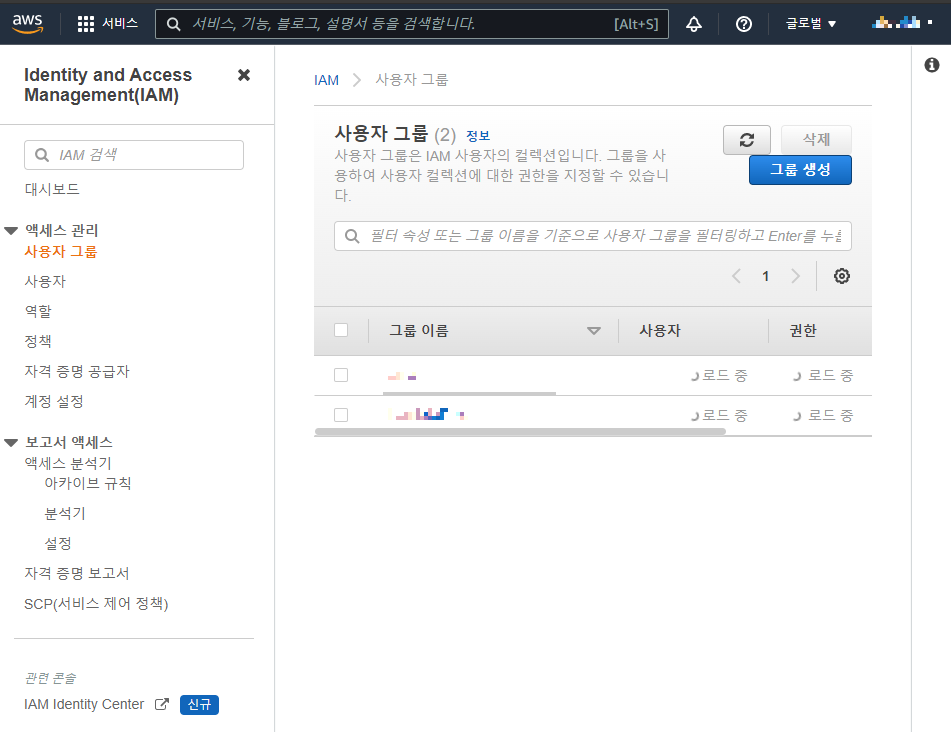951x732 pixels.
Task: Open 계정 설정 in sidebar
Action: 54,401
